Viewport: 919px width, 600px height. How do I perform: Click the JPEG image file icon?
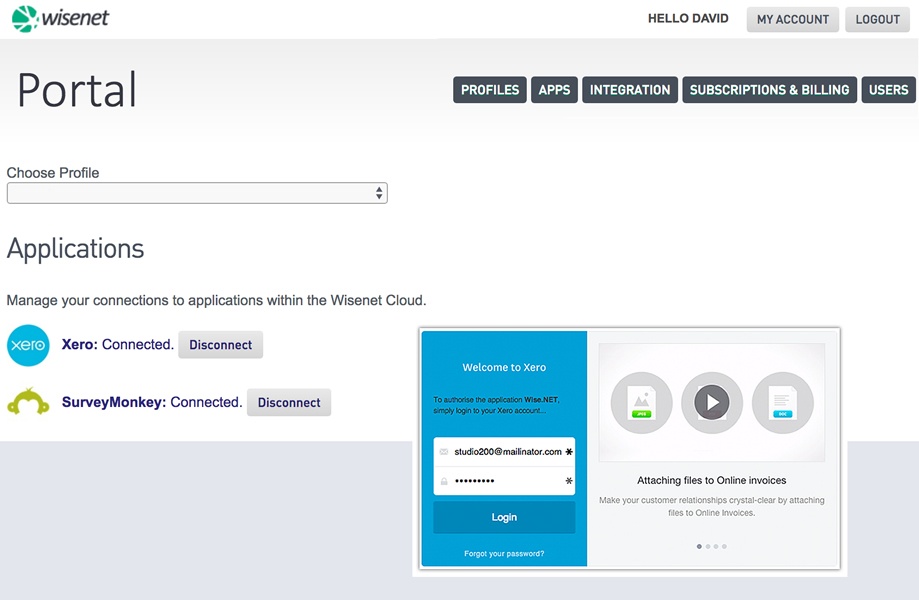click(641, 403)
